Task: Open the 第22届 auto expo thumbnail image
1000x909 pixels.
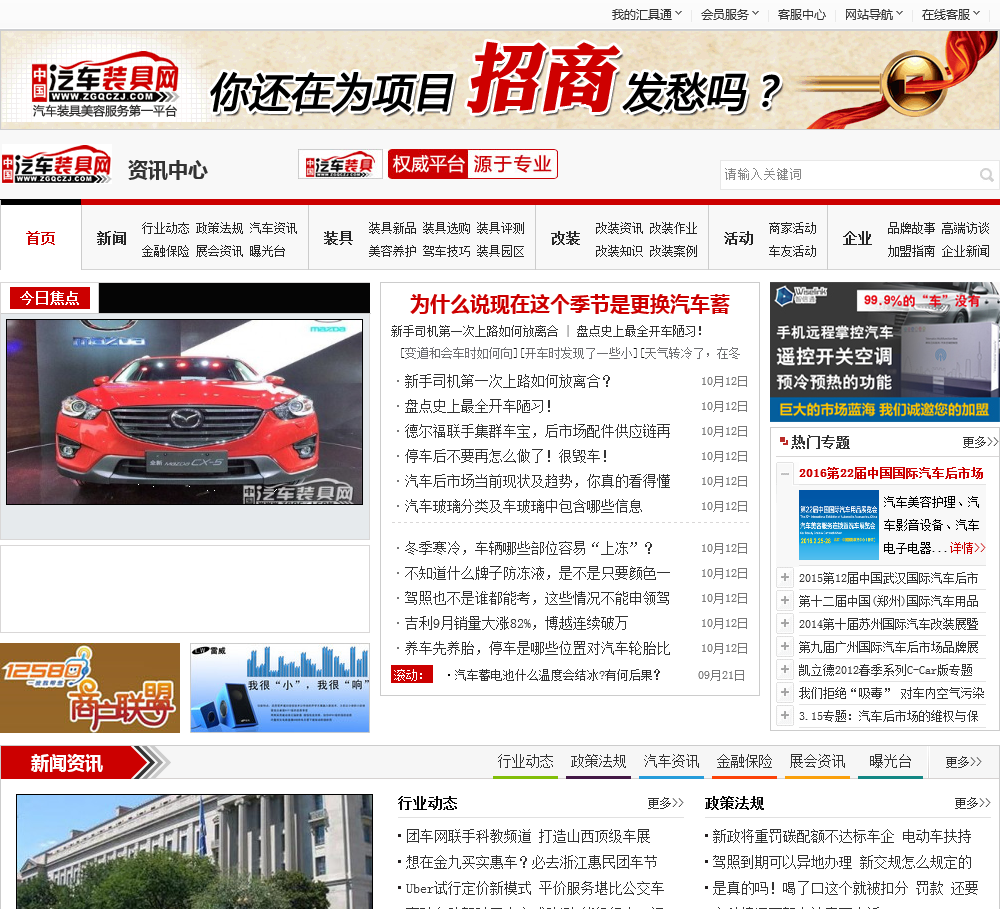Action: tap(838, 525)
